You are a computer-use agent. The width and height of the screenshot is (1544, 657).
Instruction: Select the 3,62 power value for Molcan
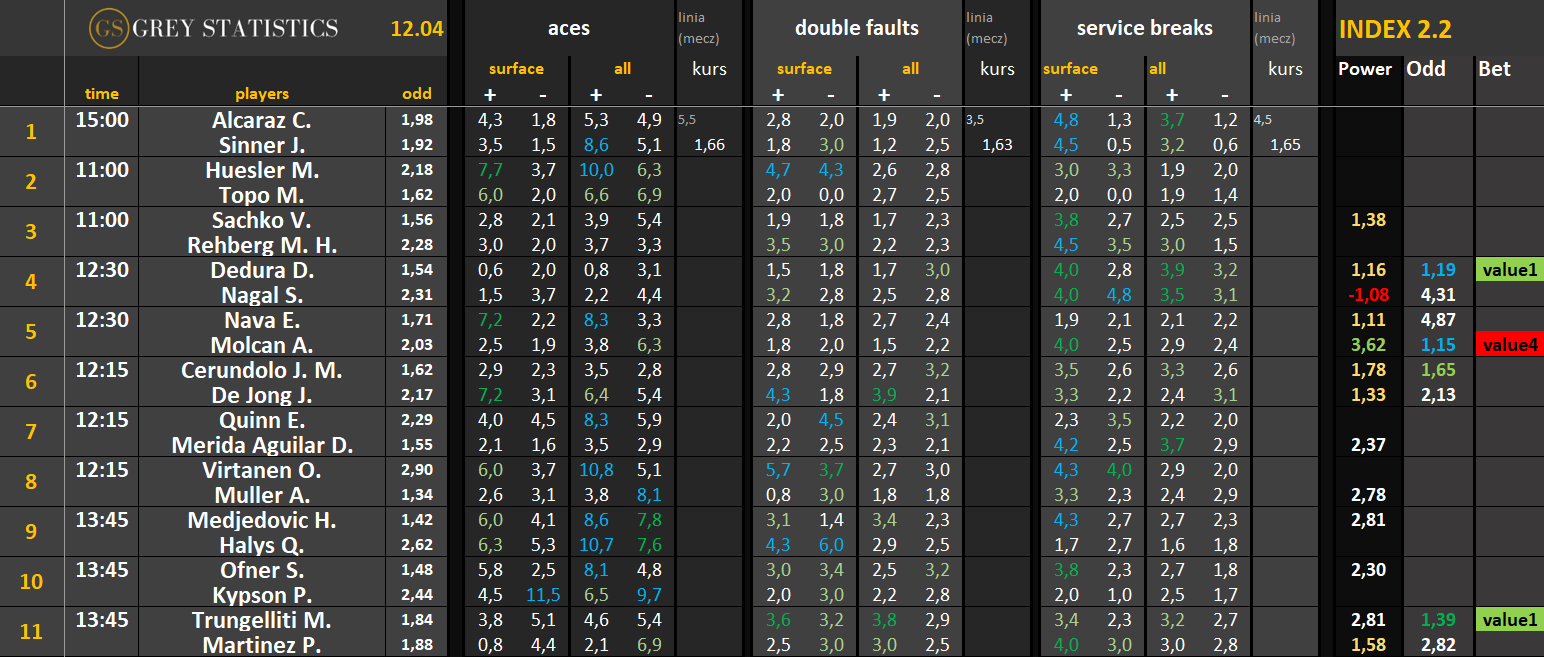coord(1367,345)
